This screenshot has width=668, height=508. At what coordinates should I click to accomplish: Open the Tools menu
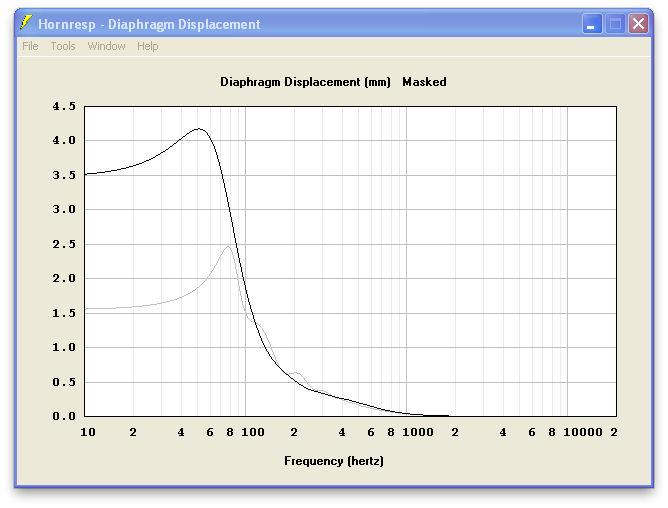pyautogui.click(x=63, y=46)
